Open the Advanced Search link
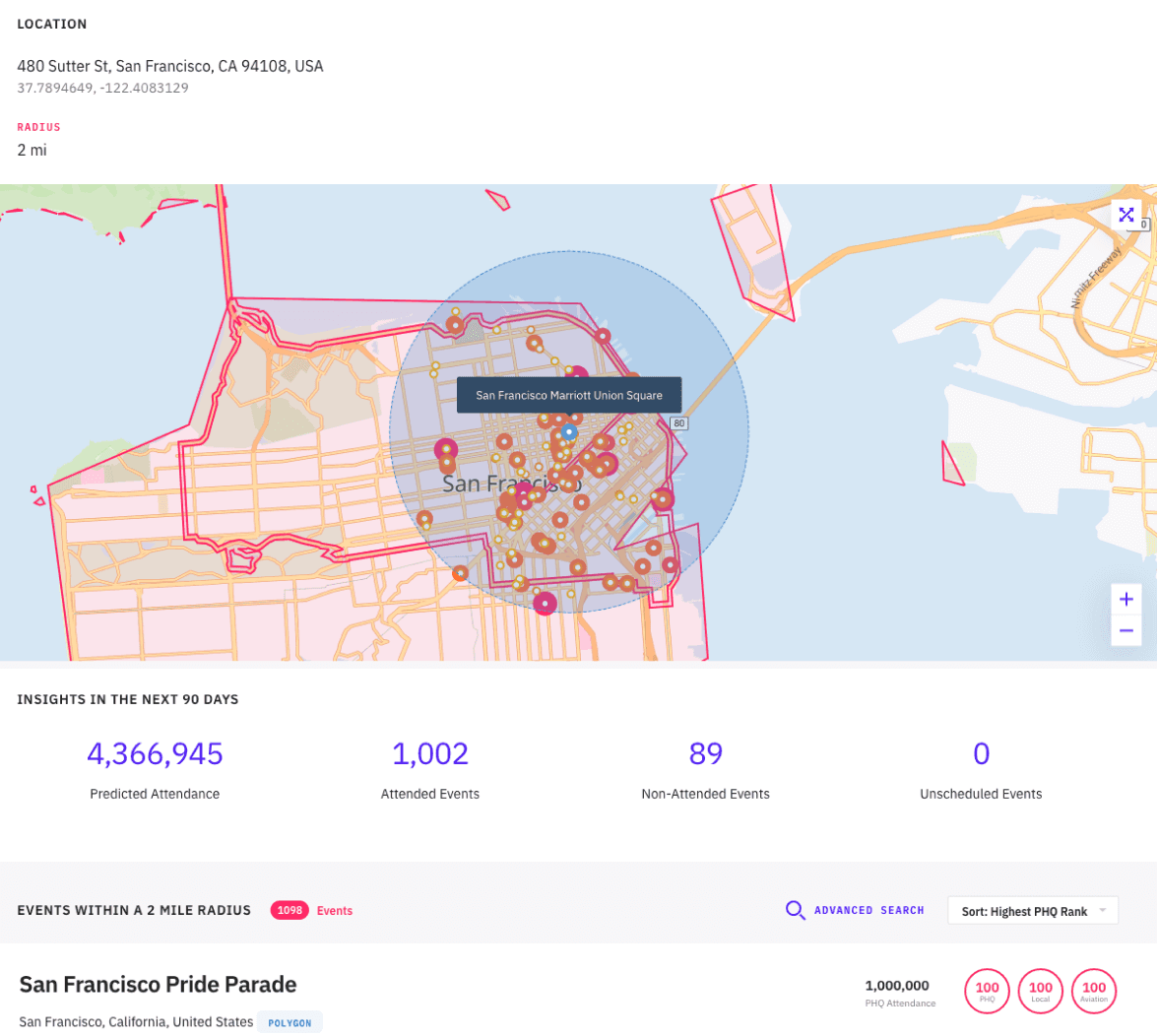 pos(868,910)
